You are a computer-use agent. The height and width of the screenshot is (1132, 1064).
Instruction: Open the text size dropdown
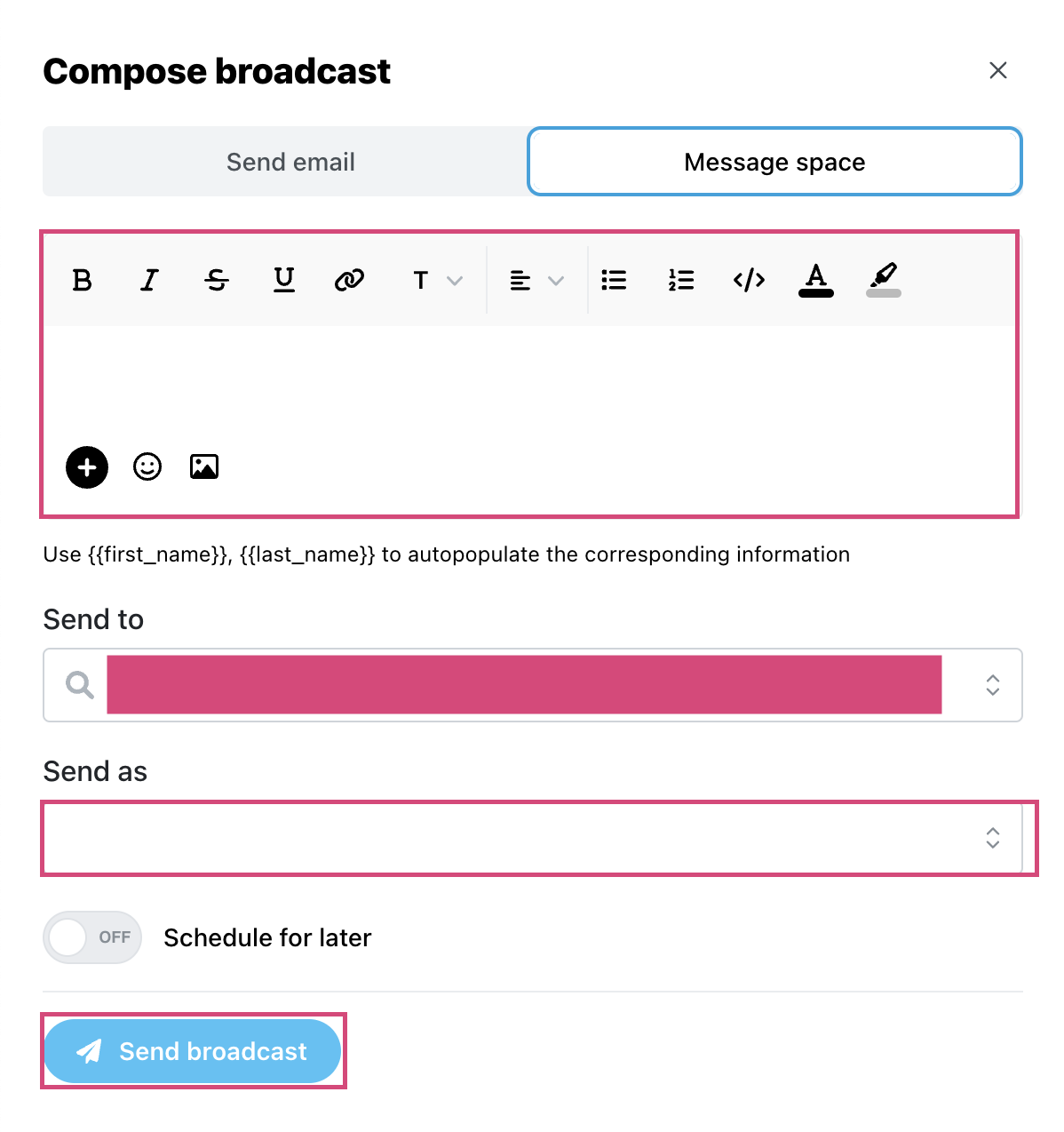tap(438, 281)
